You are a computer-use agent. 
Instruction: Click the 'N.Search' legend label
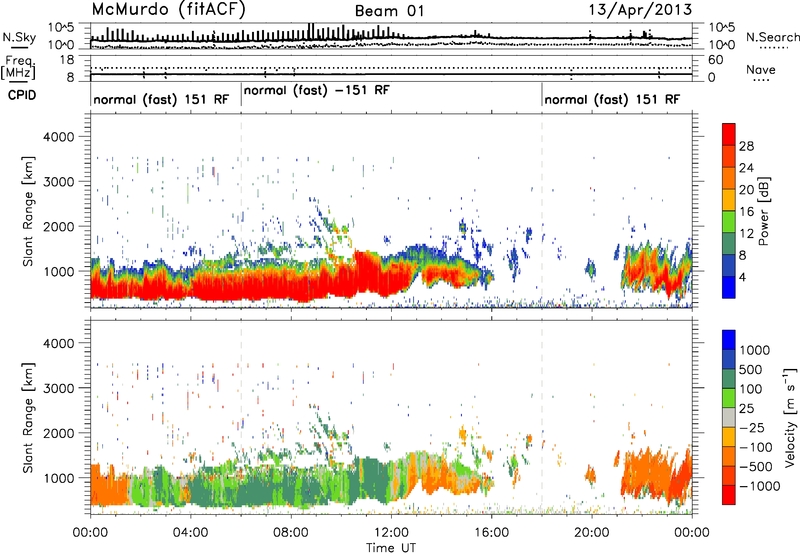pyautogui.click(x=772, y=37)
